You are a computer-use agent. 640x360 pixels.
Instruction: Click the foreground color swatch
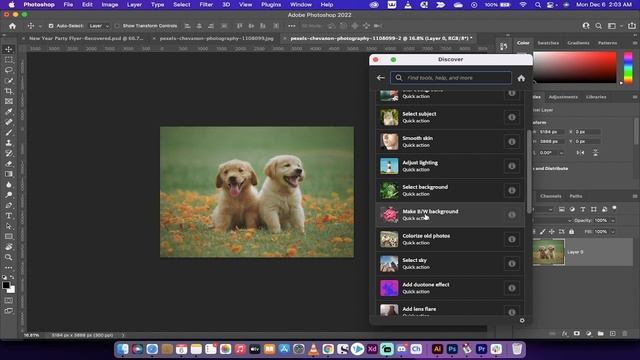click(6, 285)
